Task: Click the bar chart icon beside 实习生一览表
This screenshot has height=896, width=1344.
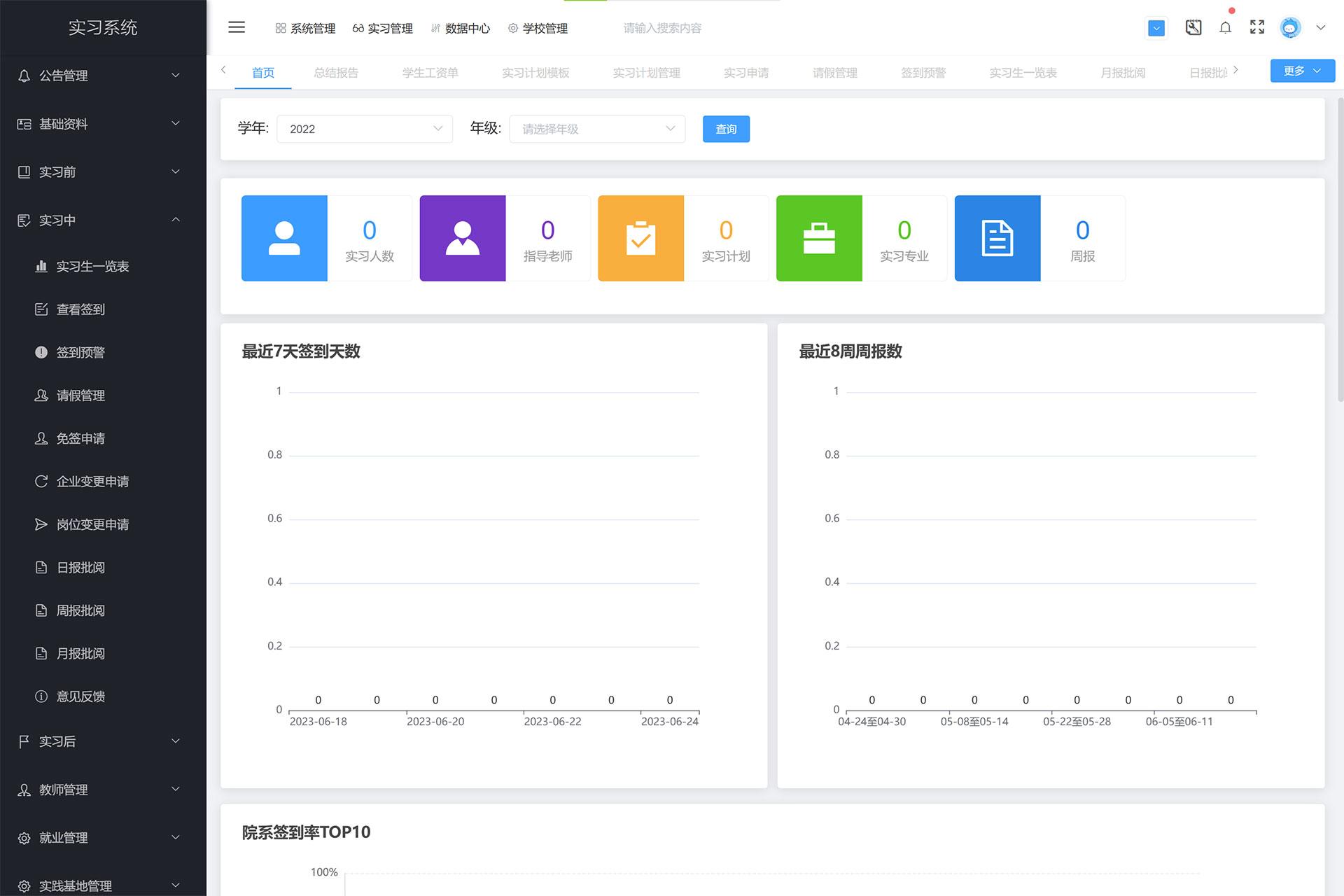Action: tap(41, 266)
